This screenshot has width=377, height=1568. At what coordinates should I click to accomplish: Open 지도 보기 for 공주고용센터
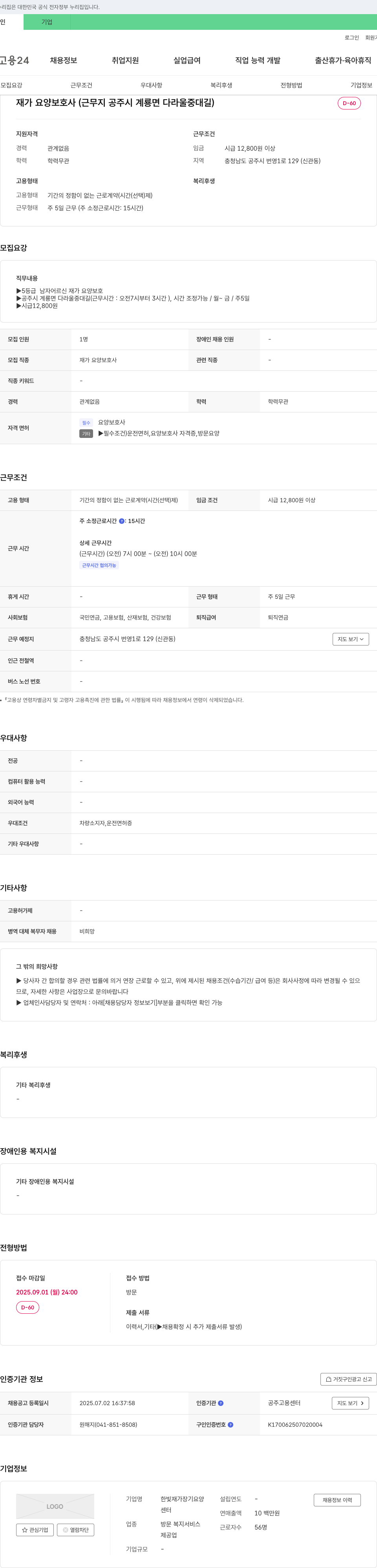[350, 1403]
